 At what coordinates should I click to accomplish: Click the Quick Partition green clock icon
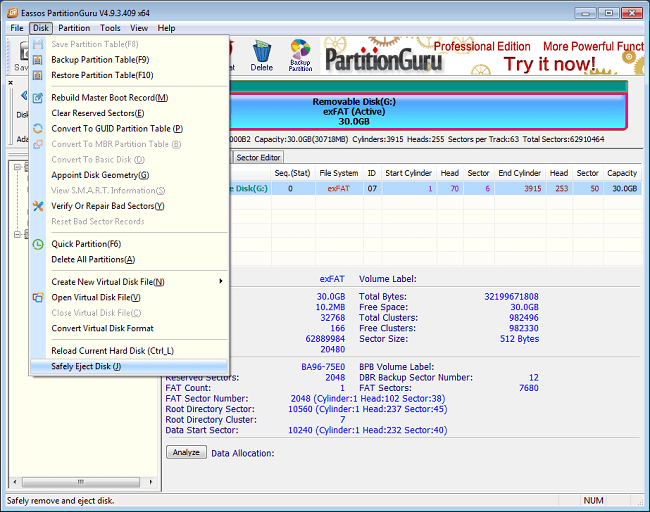38,244
